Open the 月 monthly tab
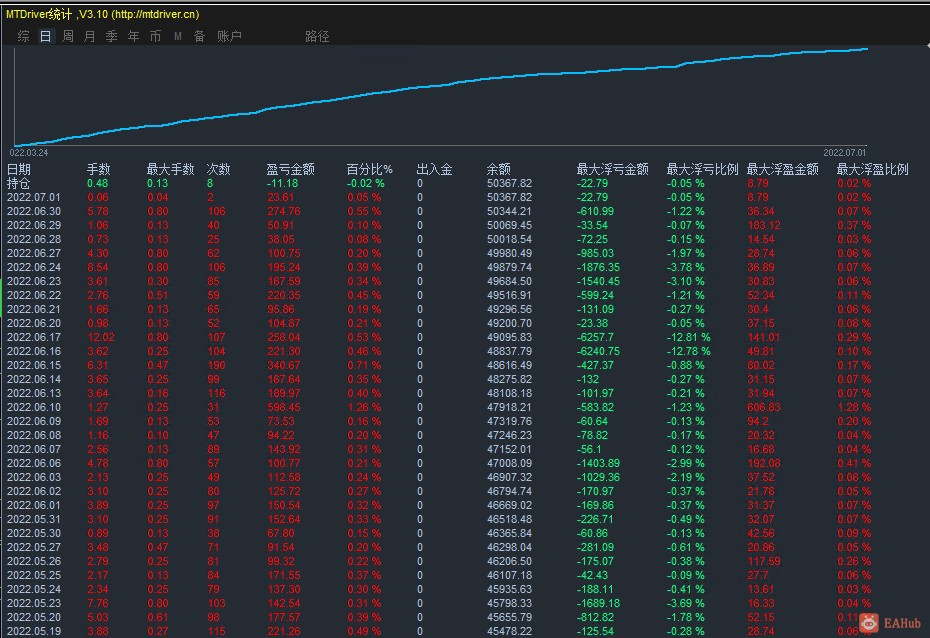Image resolution: width=930 pixels, height=638 pixels. (90, 36)
